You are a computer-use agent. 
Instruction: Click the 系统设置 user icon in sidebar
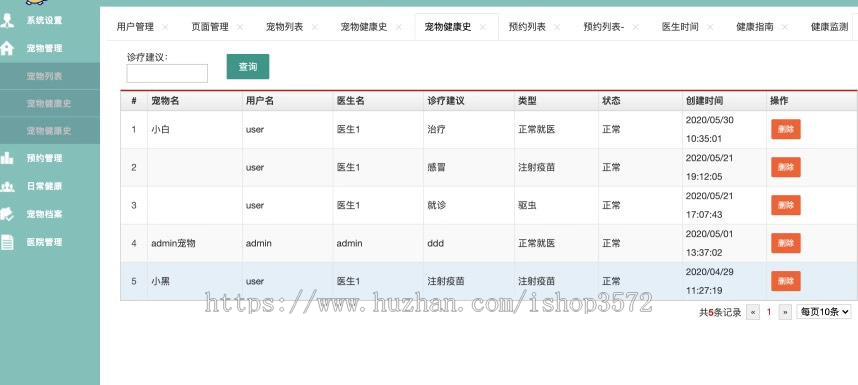point(7,21)
